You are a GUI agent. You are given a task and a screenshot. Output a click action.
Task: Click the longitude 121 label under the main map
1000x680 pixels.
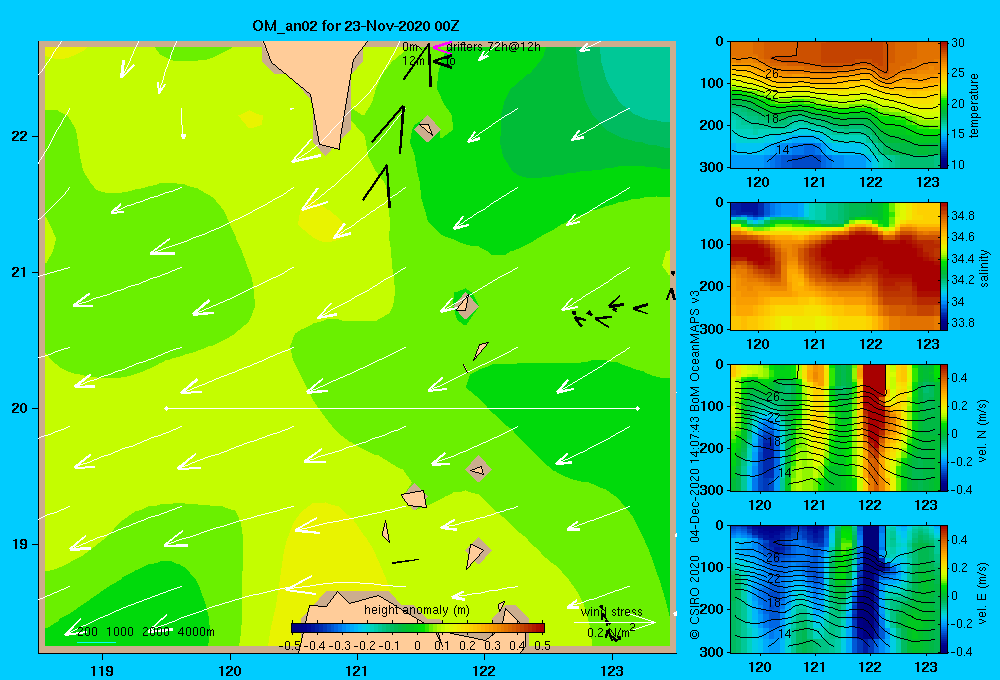357,670
